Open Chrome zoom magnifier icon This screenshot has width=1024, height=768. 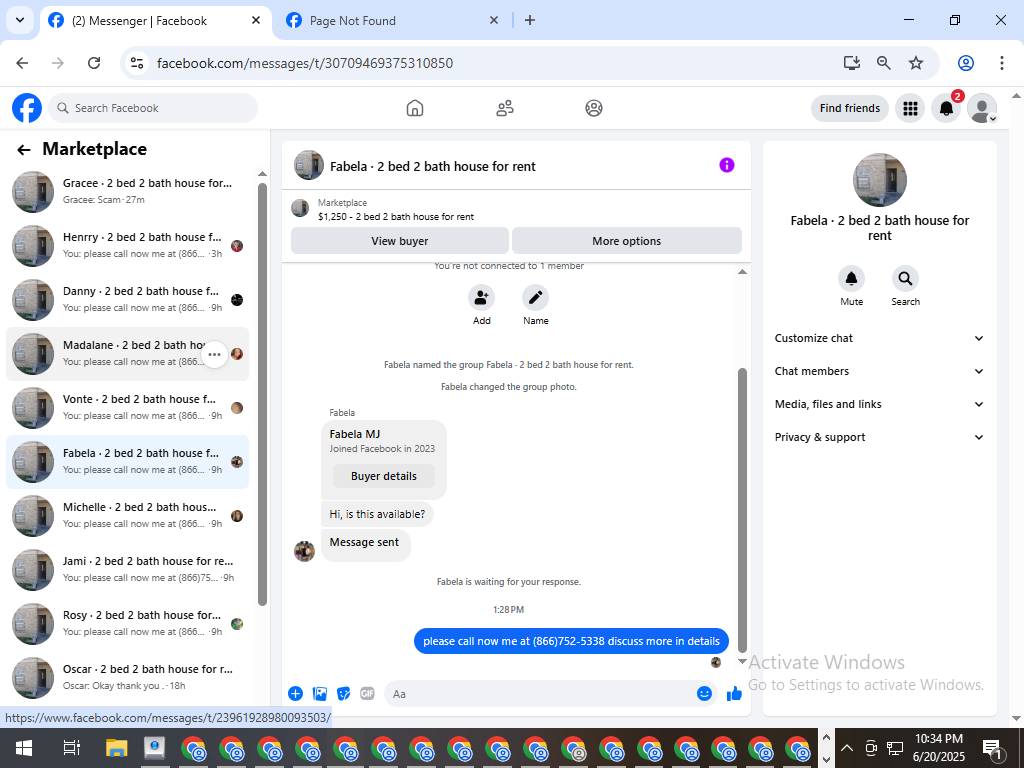coord(884,63)
